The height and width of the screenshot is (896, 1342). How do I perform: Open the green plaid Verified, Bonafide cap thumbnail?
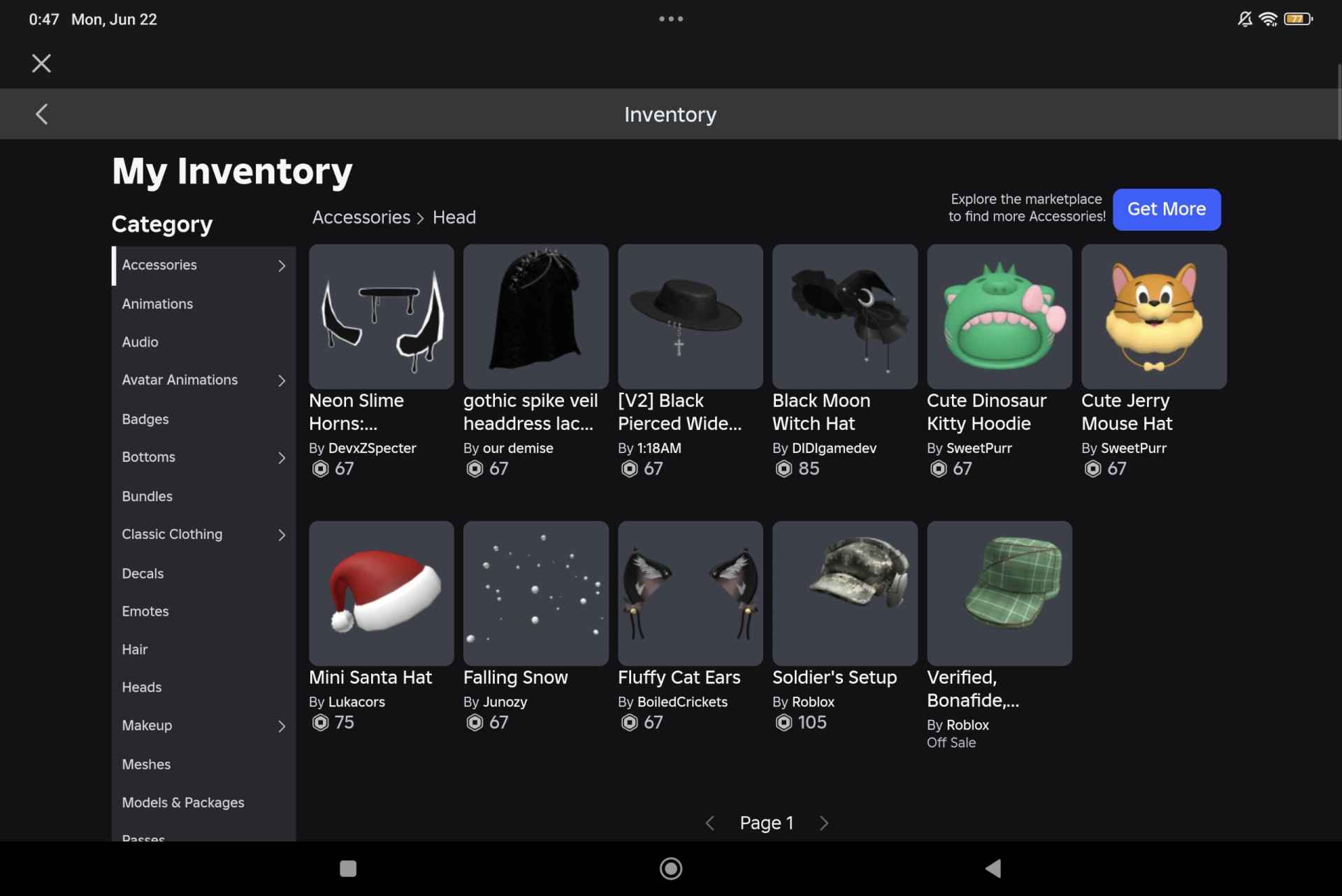coord(1000,593)
